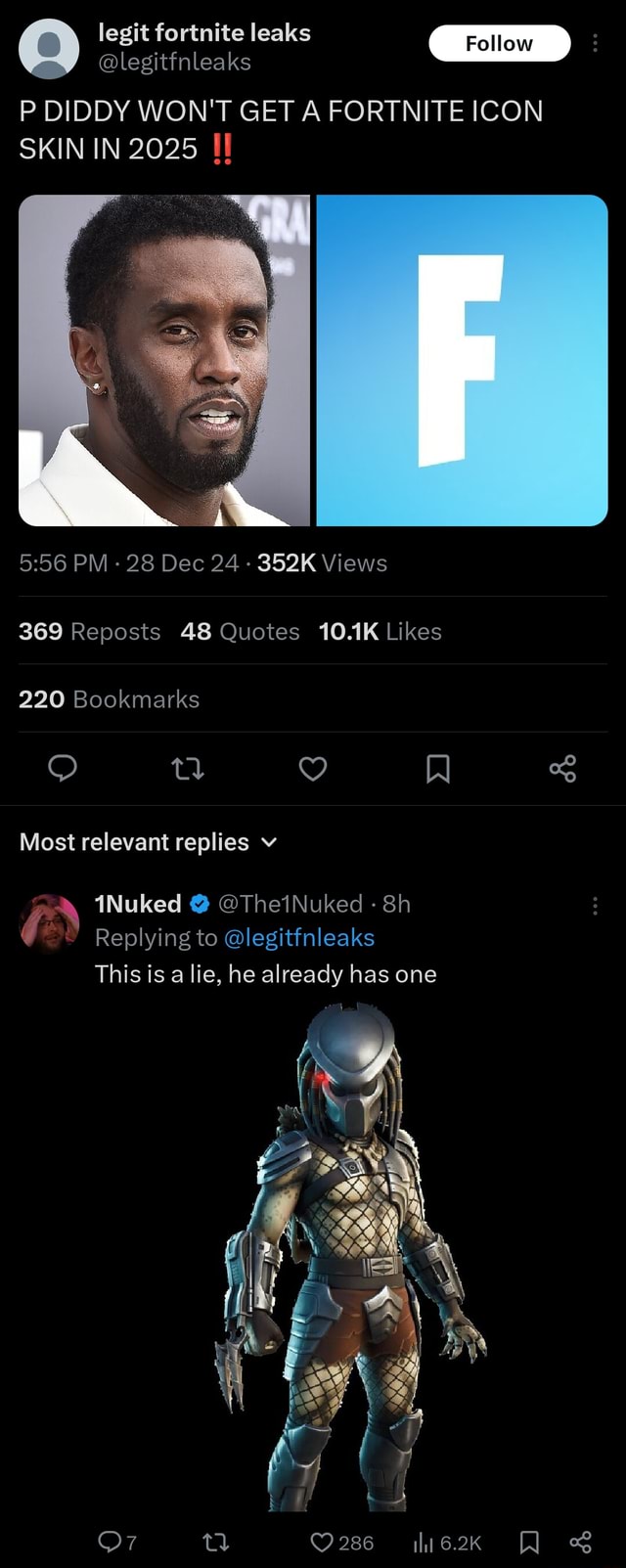This screenshot has width=626, height=1568.
Task: Bookmark the tweet using the bookmark icon
Action: click(x=438, y=770)
